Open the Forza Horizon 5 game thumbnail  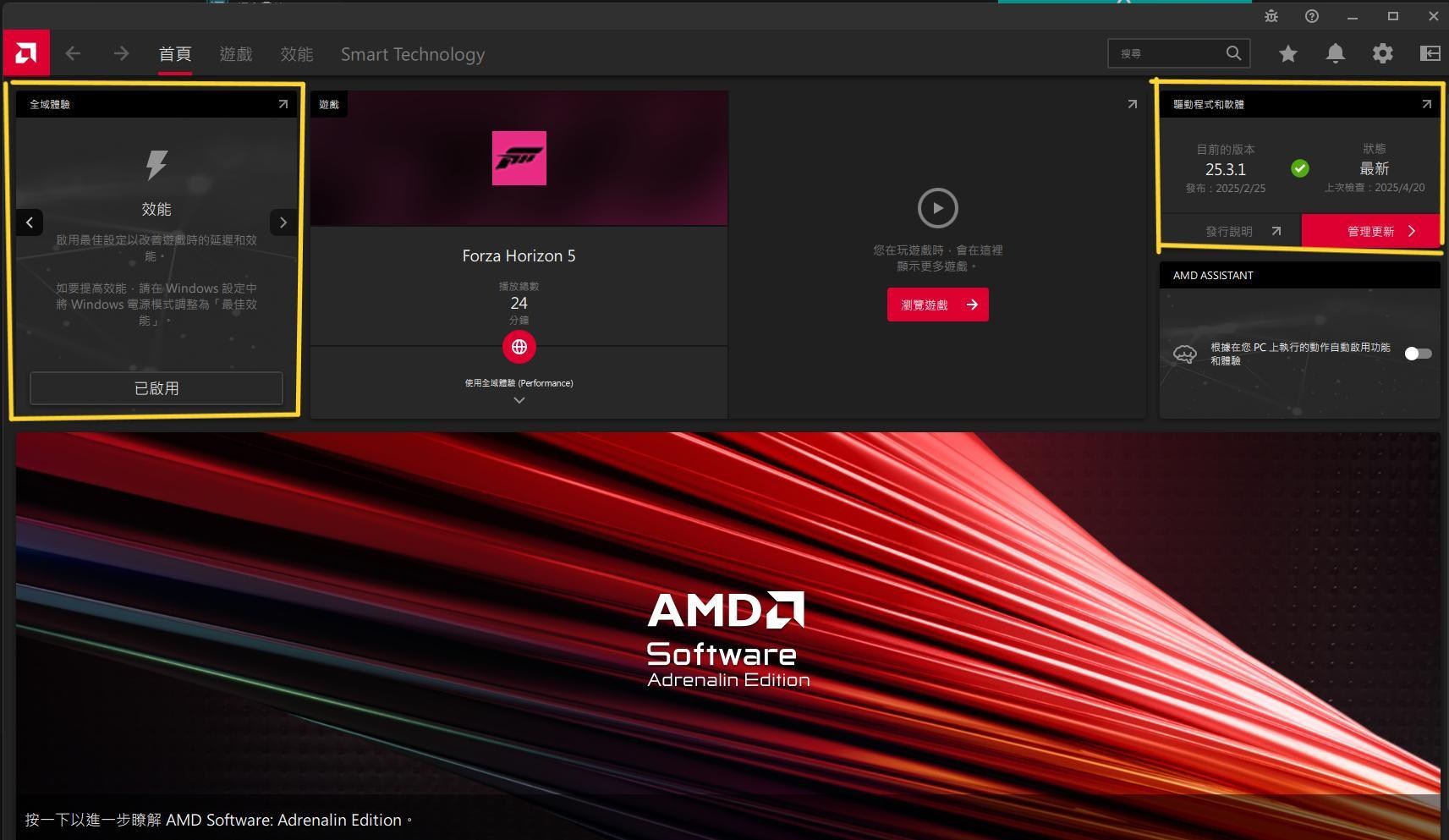tap(519, 158)
